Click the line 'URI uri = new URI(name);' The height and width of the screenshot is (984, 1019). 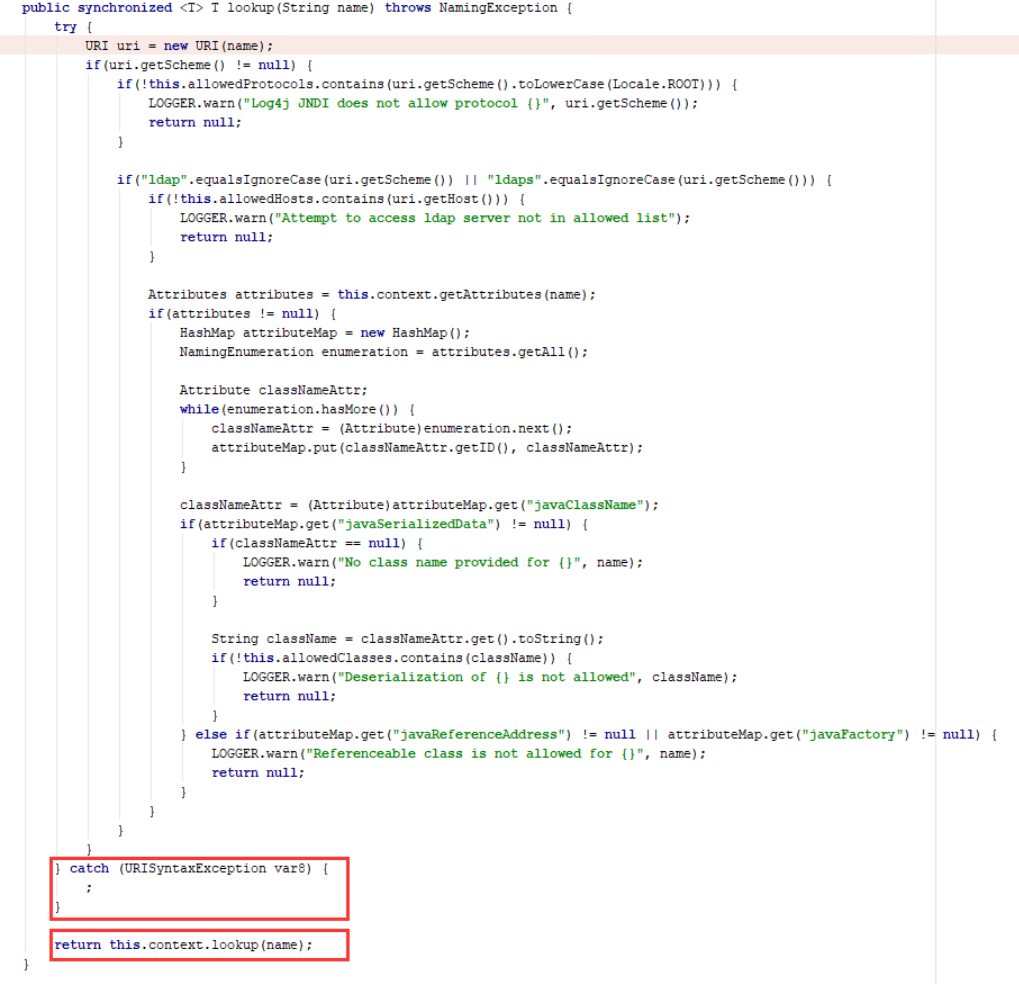point(179,45)
